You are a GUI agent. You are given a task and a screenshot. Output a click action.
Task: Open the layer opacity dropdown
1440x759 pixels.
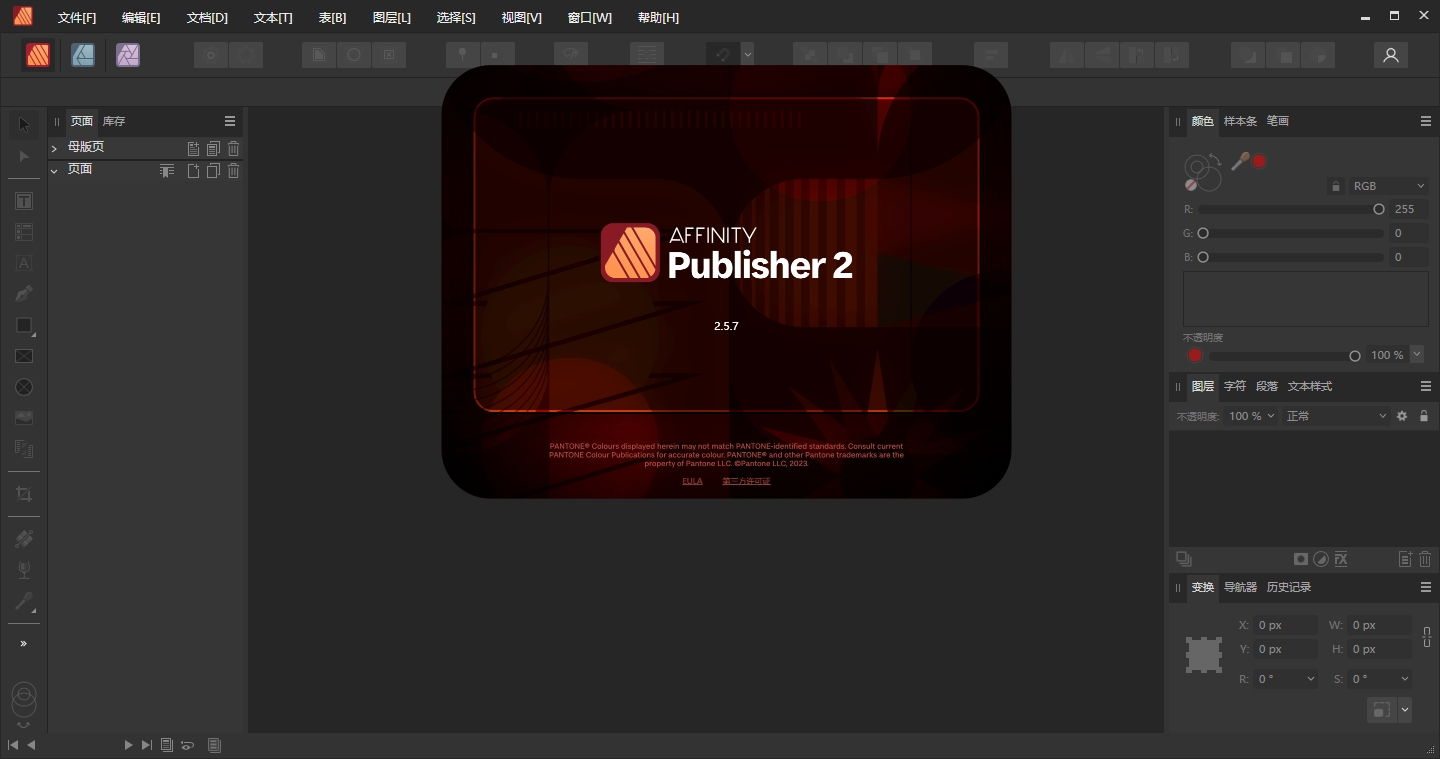pyautogui.click(x=1252, y=416)
